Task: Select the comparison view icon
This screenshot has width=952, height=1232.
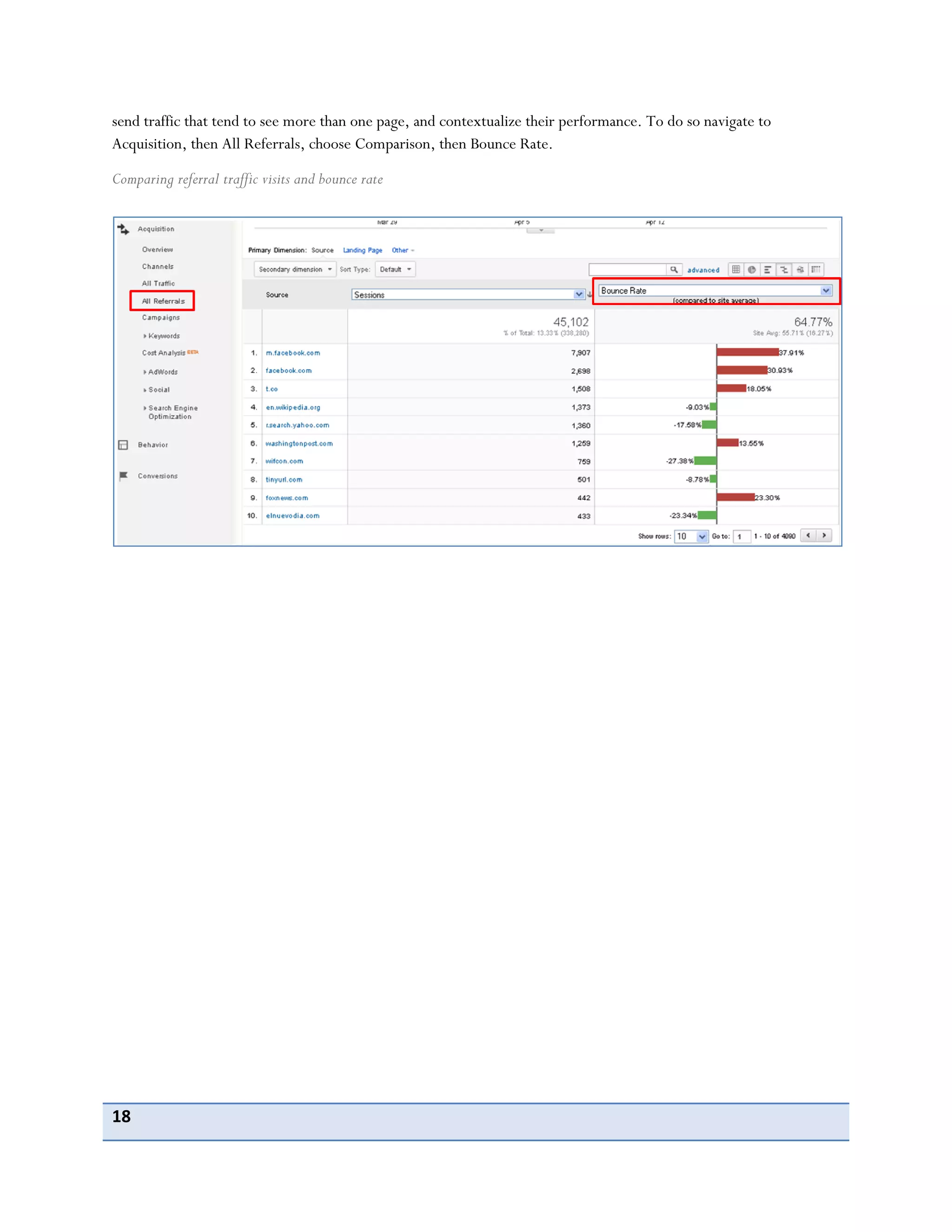Action: coord(784,270)
